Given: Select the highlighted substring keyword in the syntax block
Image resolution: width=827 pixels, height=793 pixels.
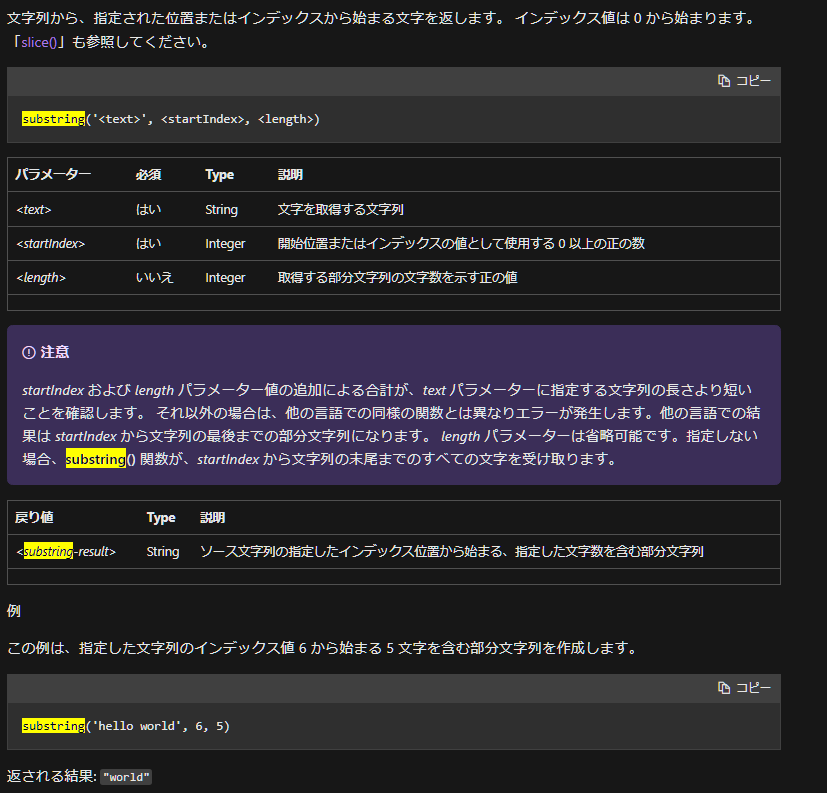Looking at the screenshot, I should pyautogui.click(x=51, y=118).
